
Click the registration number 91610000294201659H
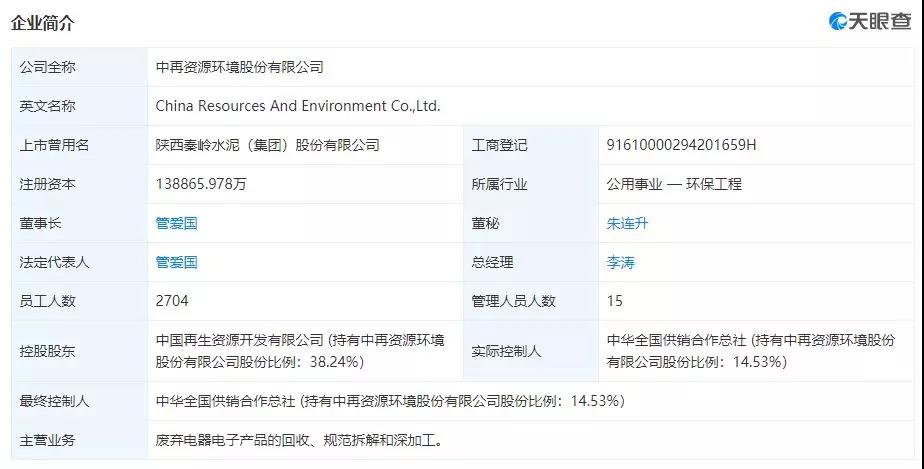coord(681,145)
